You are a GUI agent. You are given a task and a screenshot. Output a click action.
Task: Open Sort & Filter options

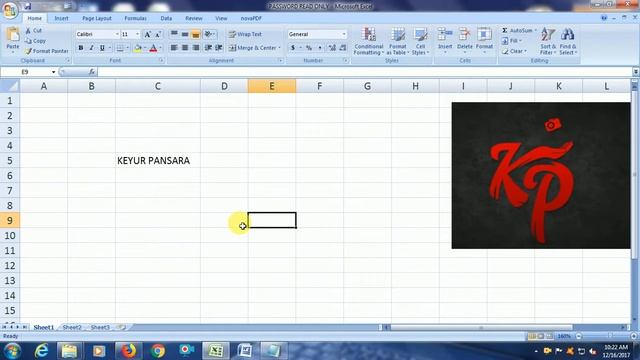(x=548, y=41)
